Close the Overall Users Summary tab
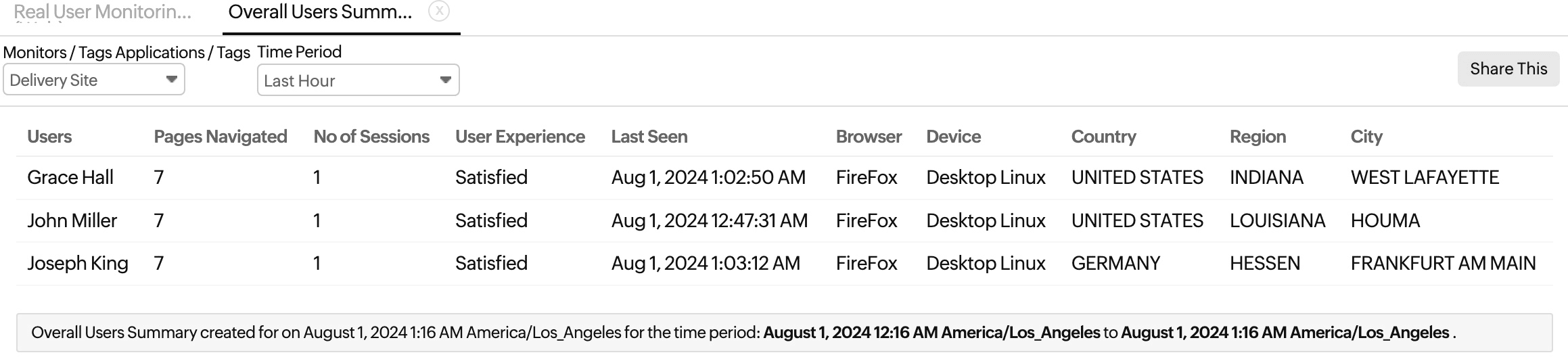 point(439,11)
